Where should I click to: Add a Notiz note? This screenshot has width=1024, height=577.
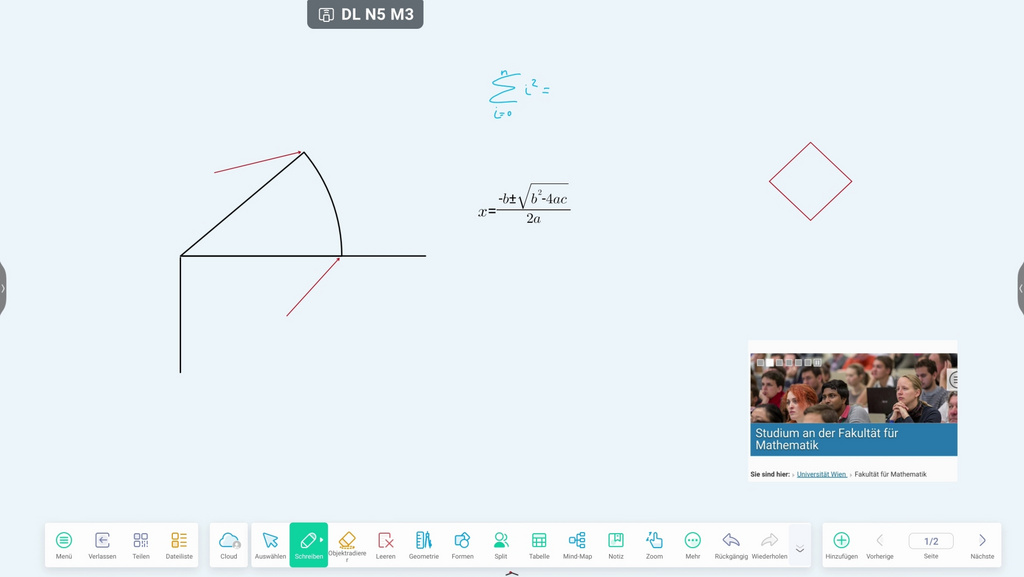(616, 545)
